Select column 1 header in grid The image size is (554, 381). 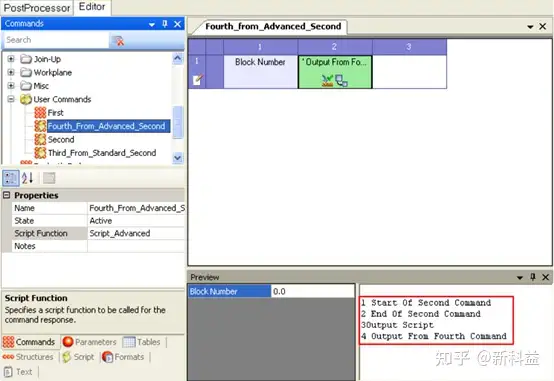(x=260, y=47)
